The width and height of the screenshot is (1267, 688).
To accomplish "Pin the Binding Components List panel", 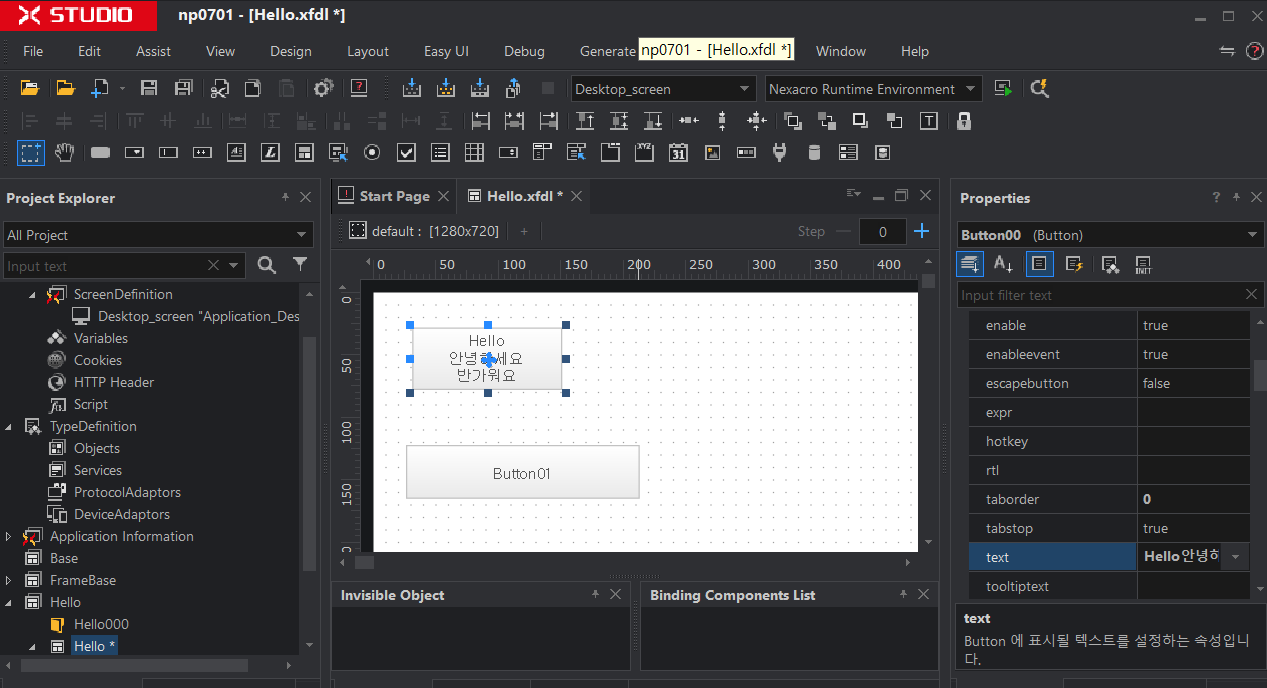I will (904, 594).
